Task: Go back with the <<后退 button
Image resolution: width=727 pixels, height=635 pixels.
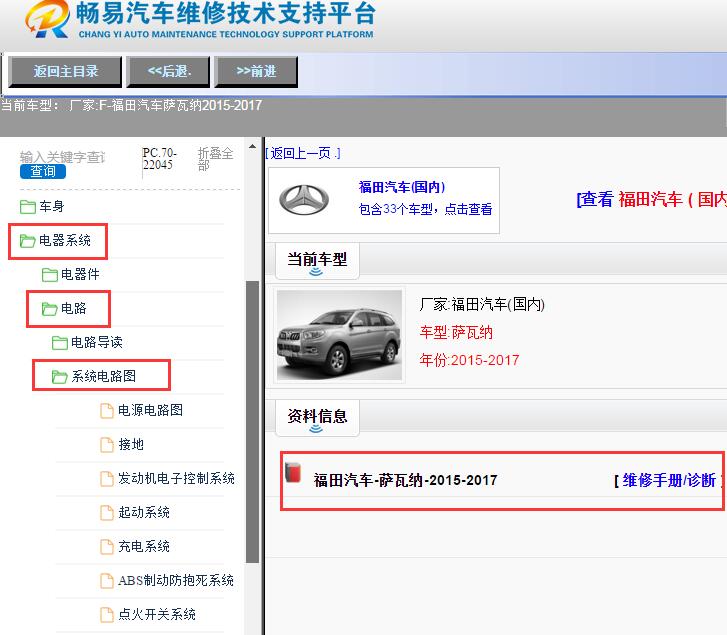Action: click(x=169, y=72)
